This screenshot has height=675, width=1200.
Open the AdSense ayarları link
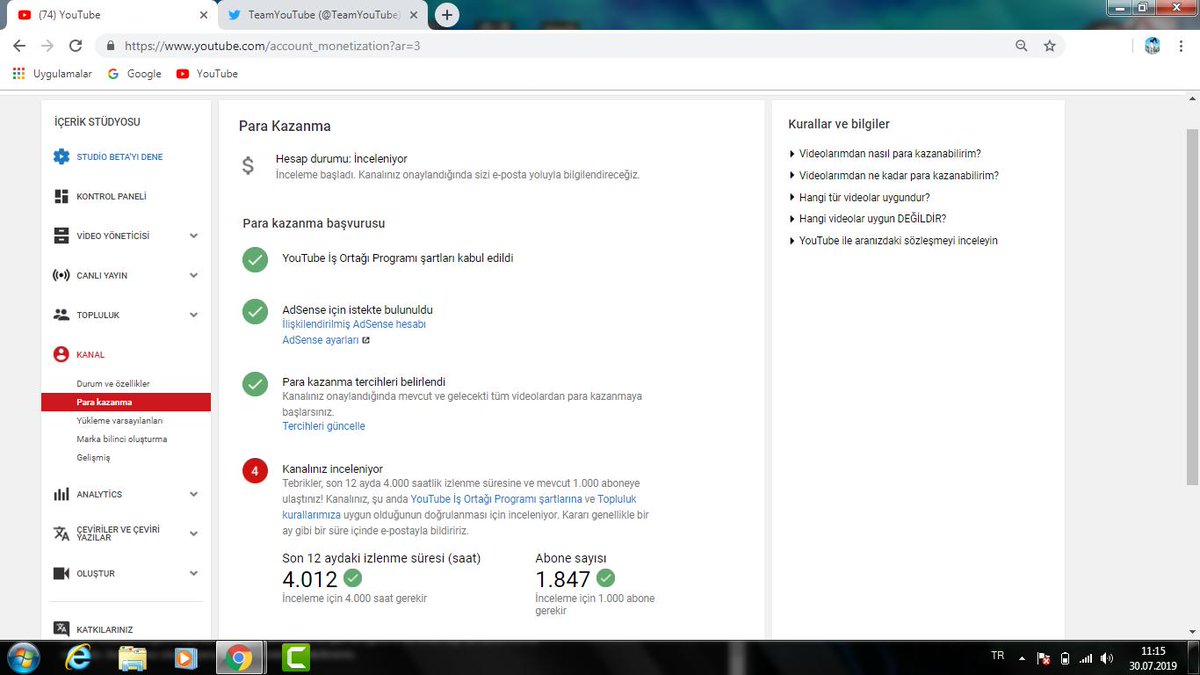point(326,340)
